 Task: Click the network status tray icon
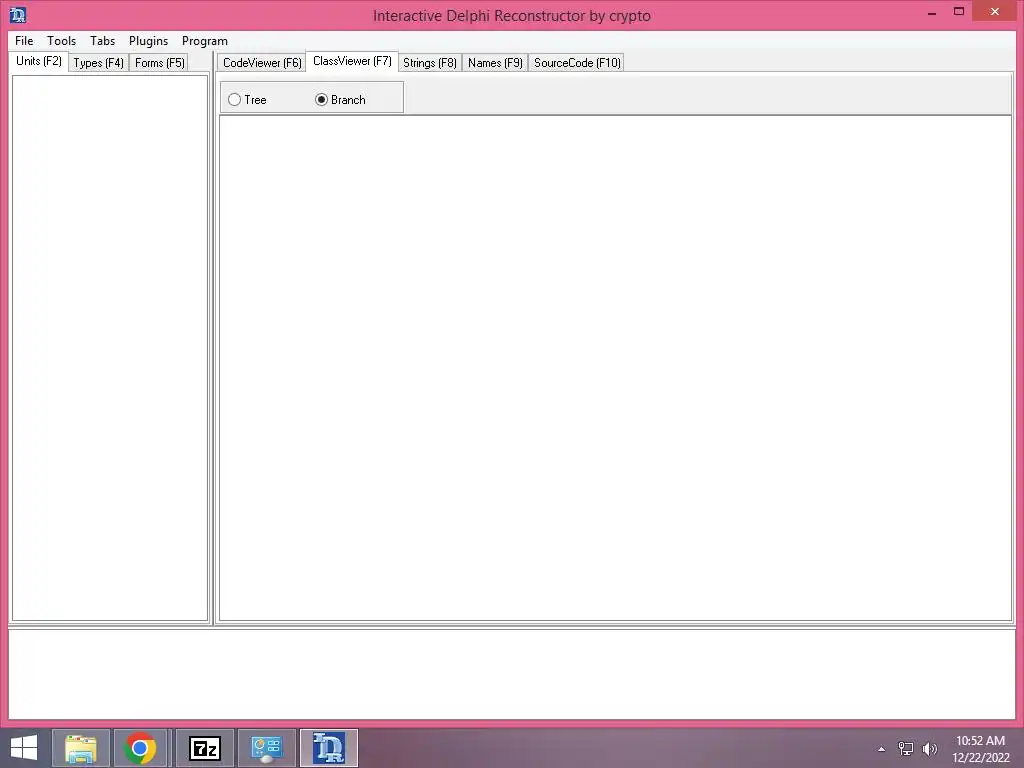[906, 749]
